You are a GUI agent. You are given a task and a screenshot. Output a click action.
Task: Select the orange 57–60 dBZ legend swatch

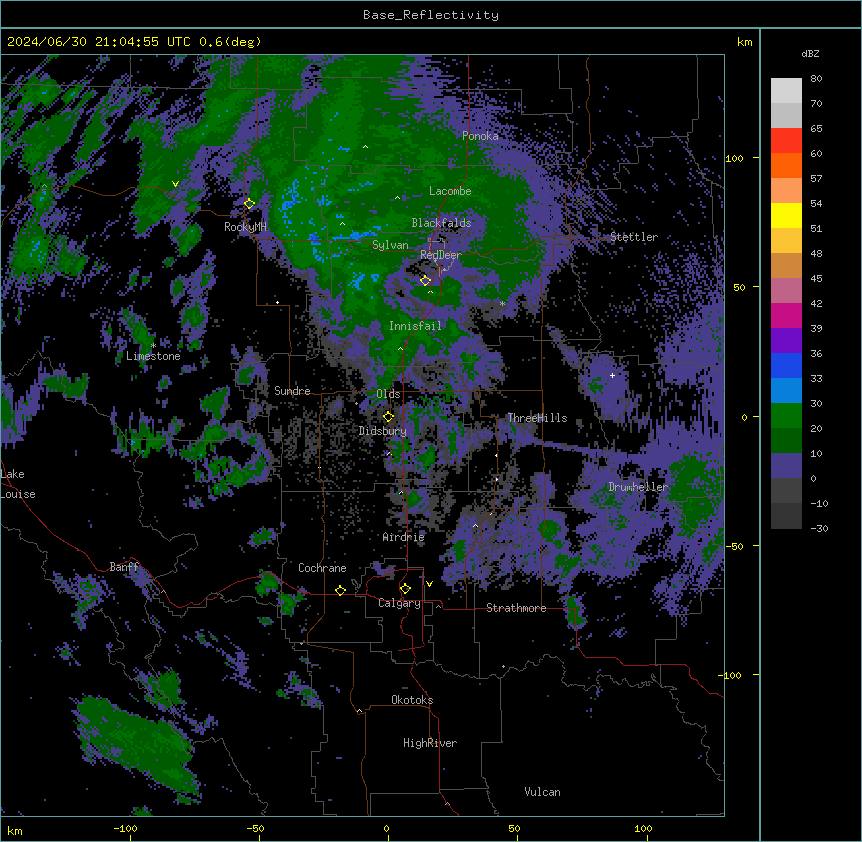(x=786, y=165)
